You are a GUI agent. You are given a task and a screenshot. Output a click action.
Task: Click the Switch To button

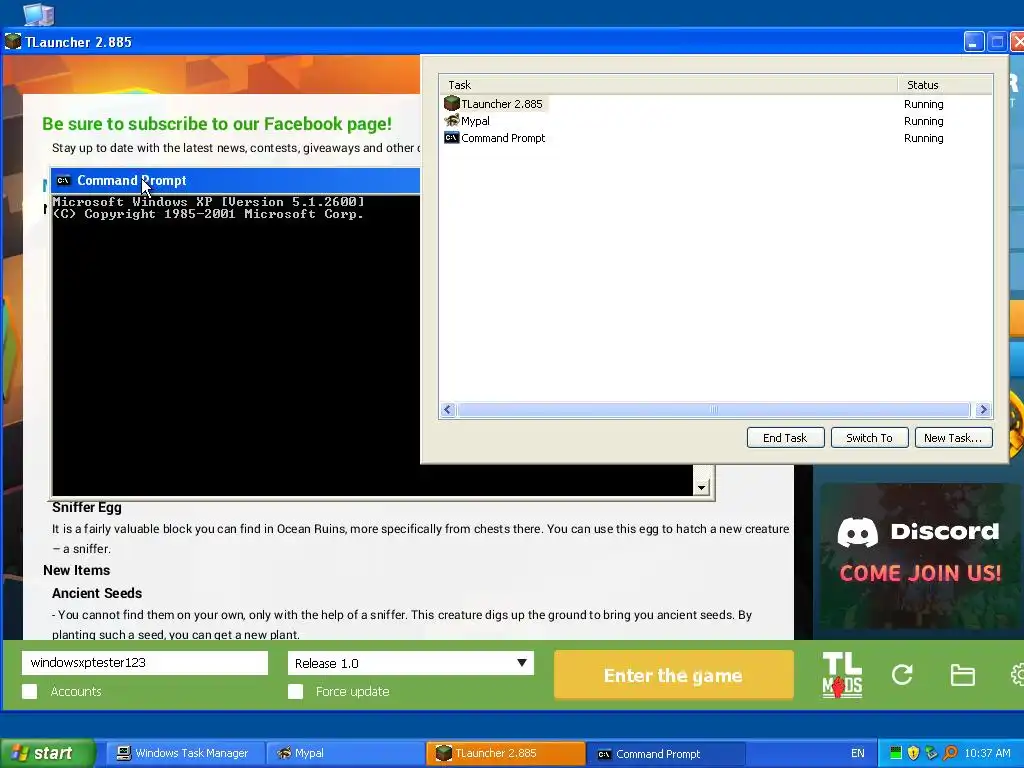click(x=869, y=438)
